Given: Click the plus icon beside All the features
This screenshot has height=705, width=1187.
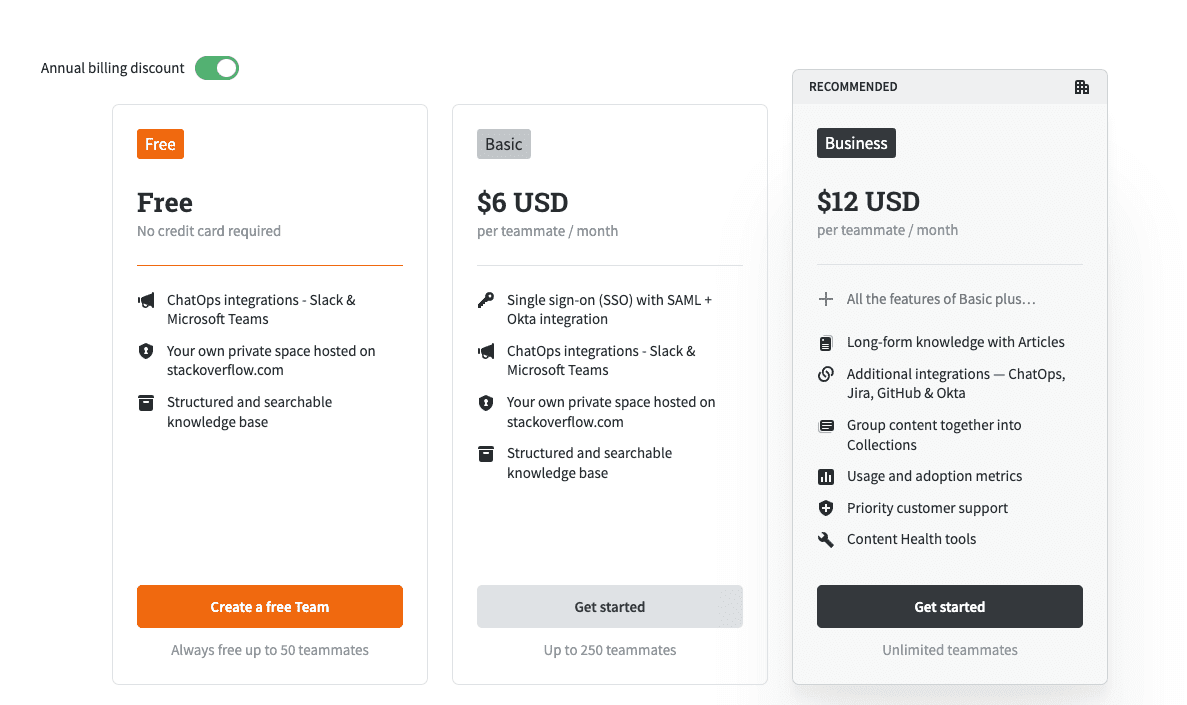Looking at the screenshot, I should pos(826,299).
